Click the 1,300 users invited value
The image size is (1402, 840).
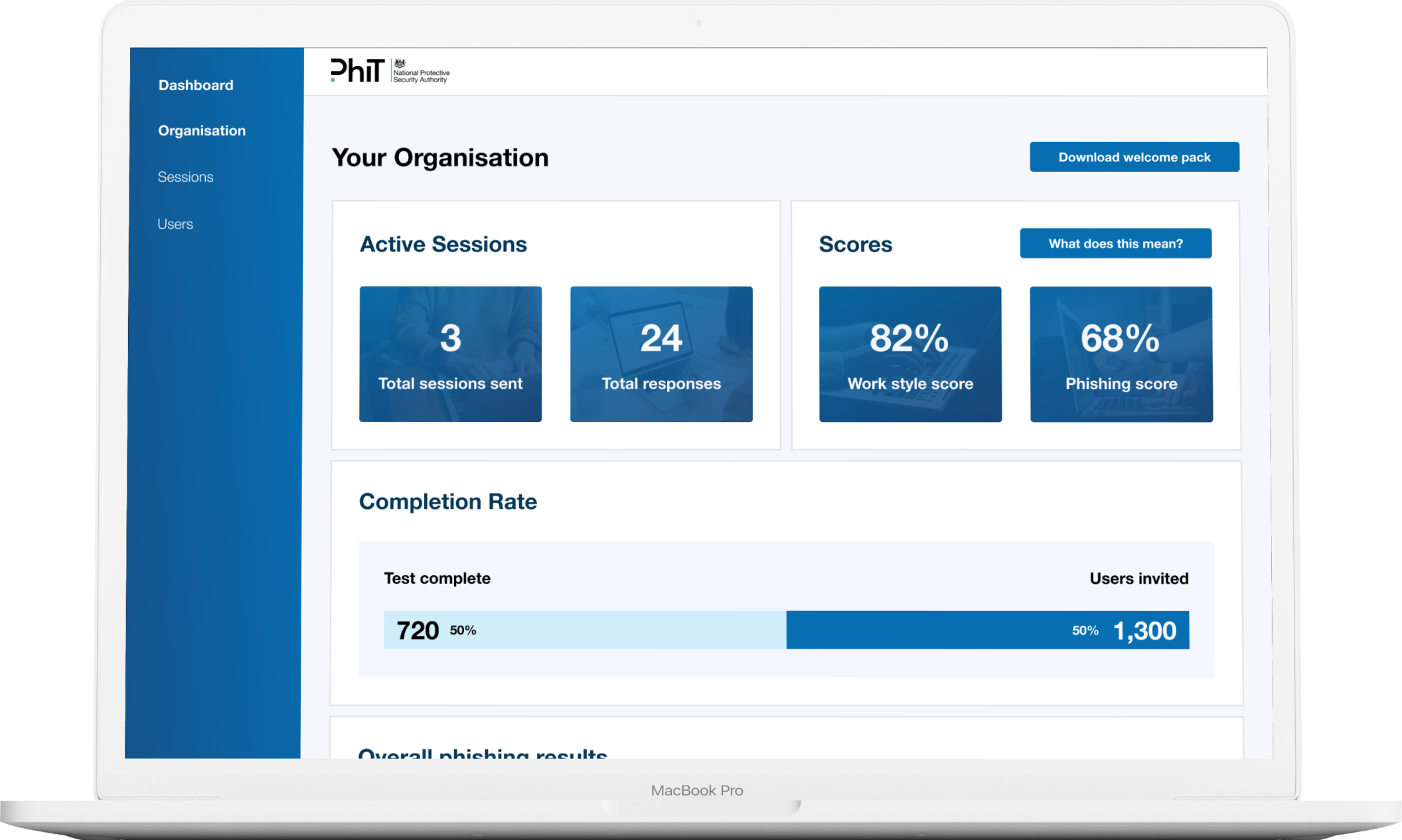coord(1143,630)
